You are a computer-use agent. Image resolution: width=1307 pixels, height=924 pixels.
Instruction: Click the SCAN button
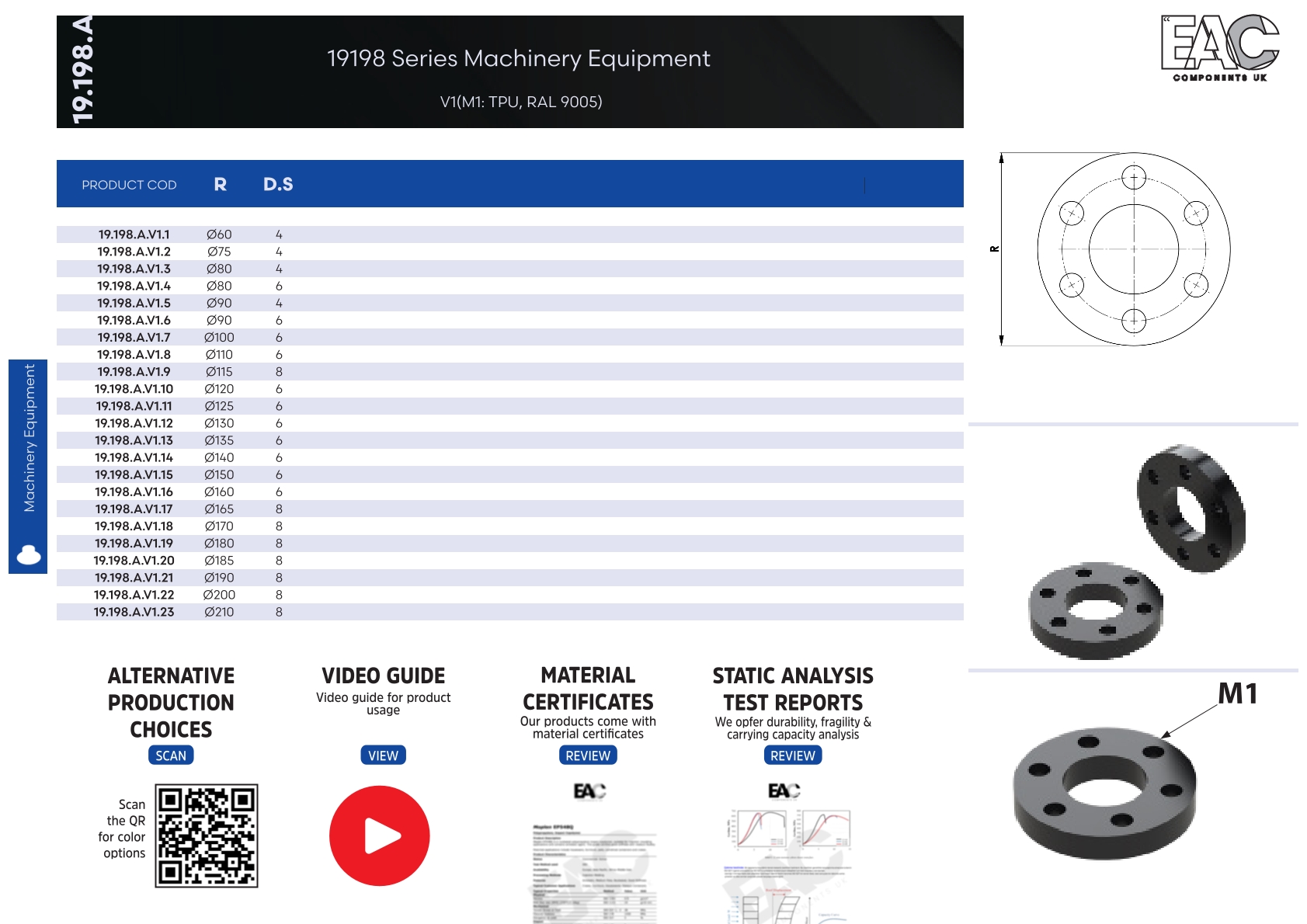point(171,756)
